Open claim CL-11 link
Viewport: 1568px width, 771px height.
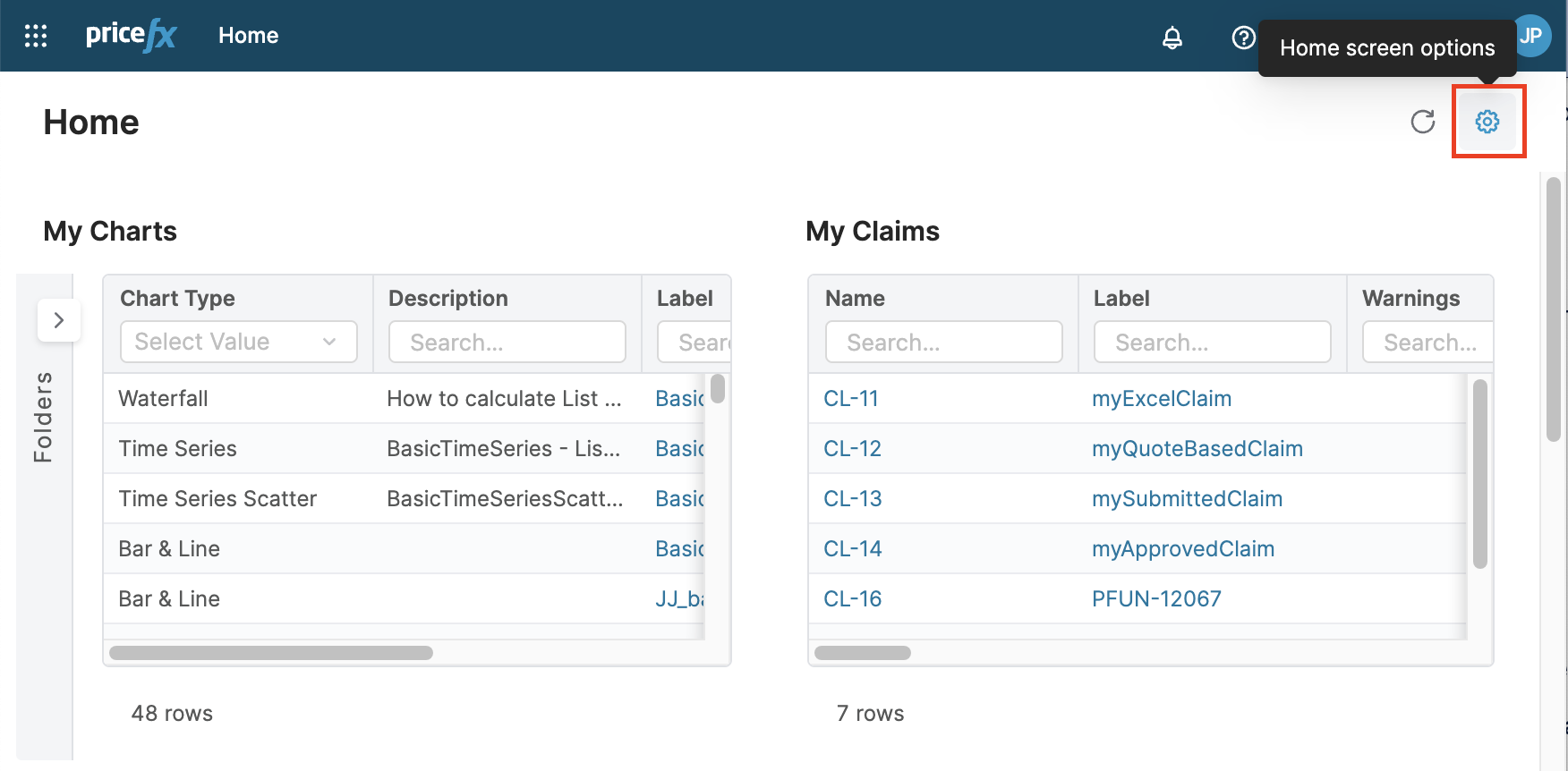(850, 399)
